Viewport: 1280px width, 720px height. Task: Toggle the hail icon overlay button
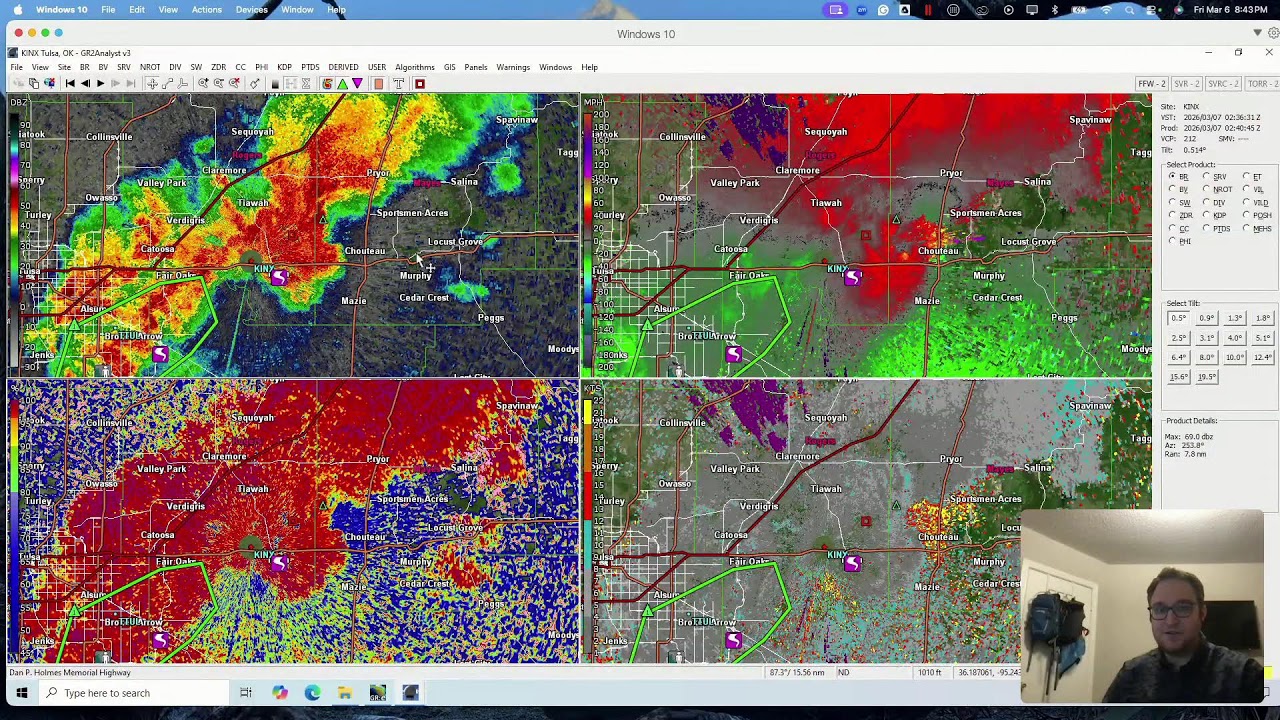click(x=328, y=84)
